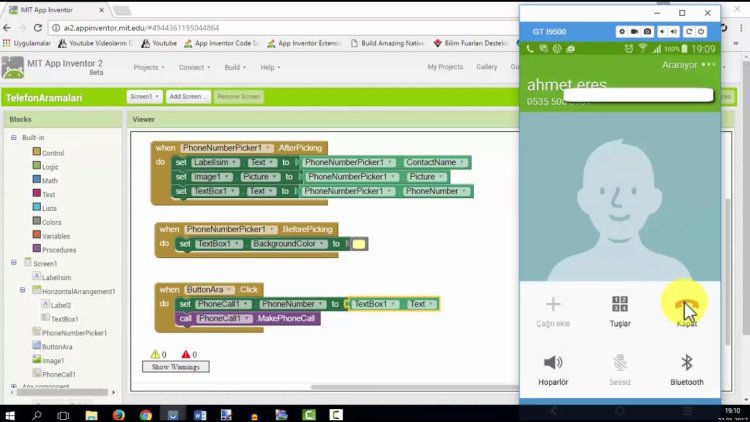Start video recording in GT I9500 toolbar

(x=634, y=32)
